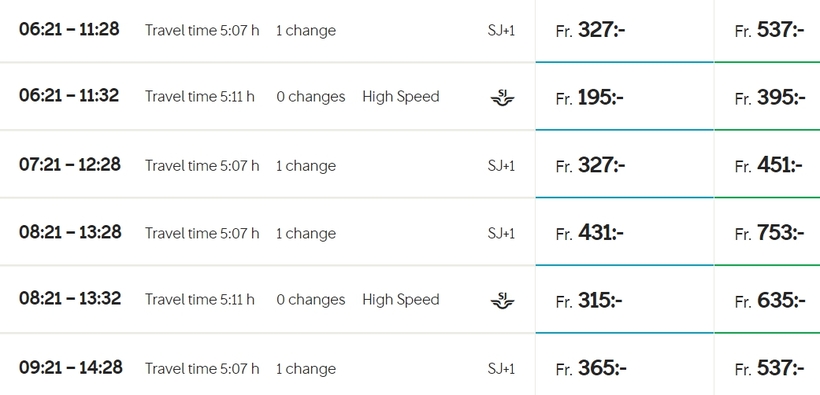Click the SJ logo icon on 08:21–13:32 row
Image resolution: width=820 pixels, height=395 pixels.
click(502, 300)
